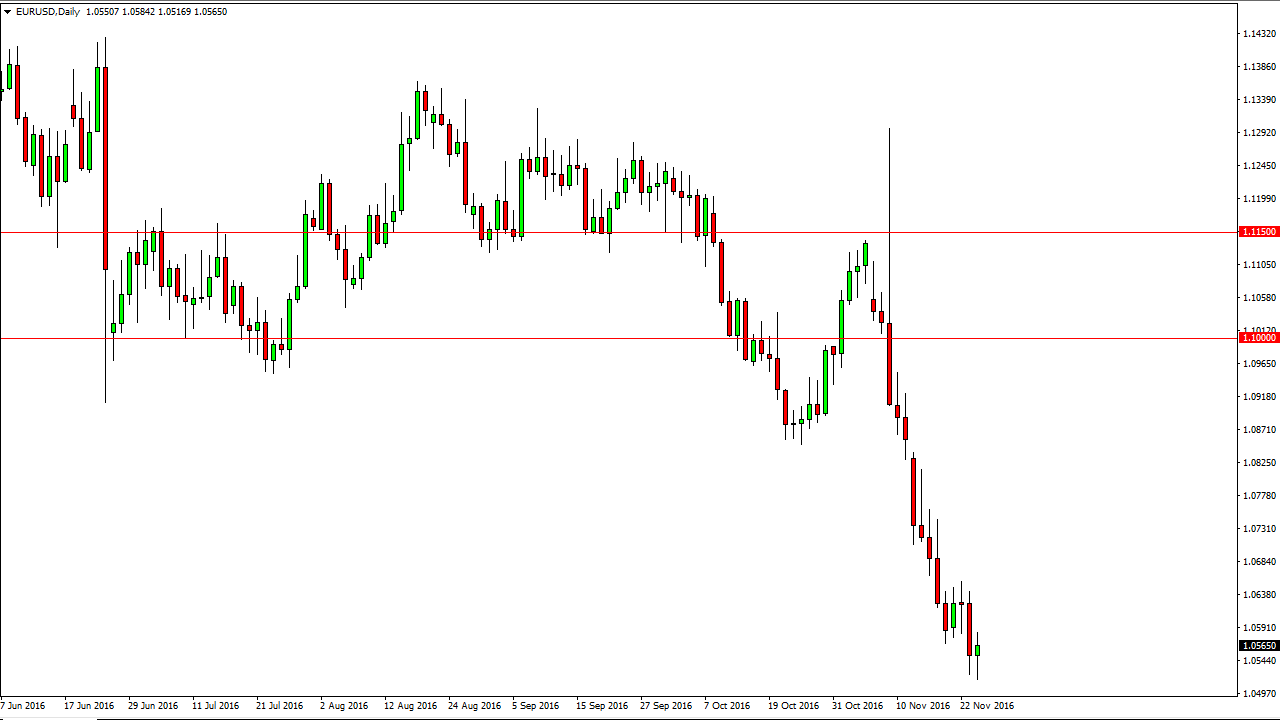
Task: Click the 15 Sep 2016 date label
Action: pos(602,706)
